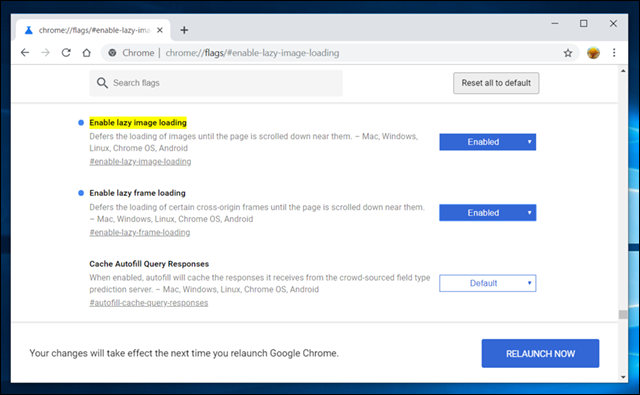This screenshot has width=640, height=395.
Task: Follow the #enable-lazy-image-loading link
Action: click(140, 162)
